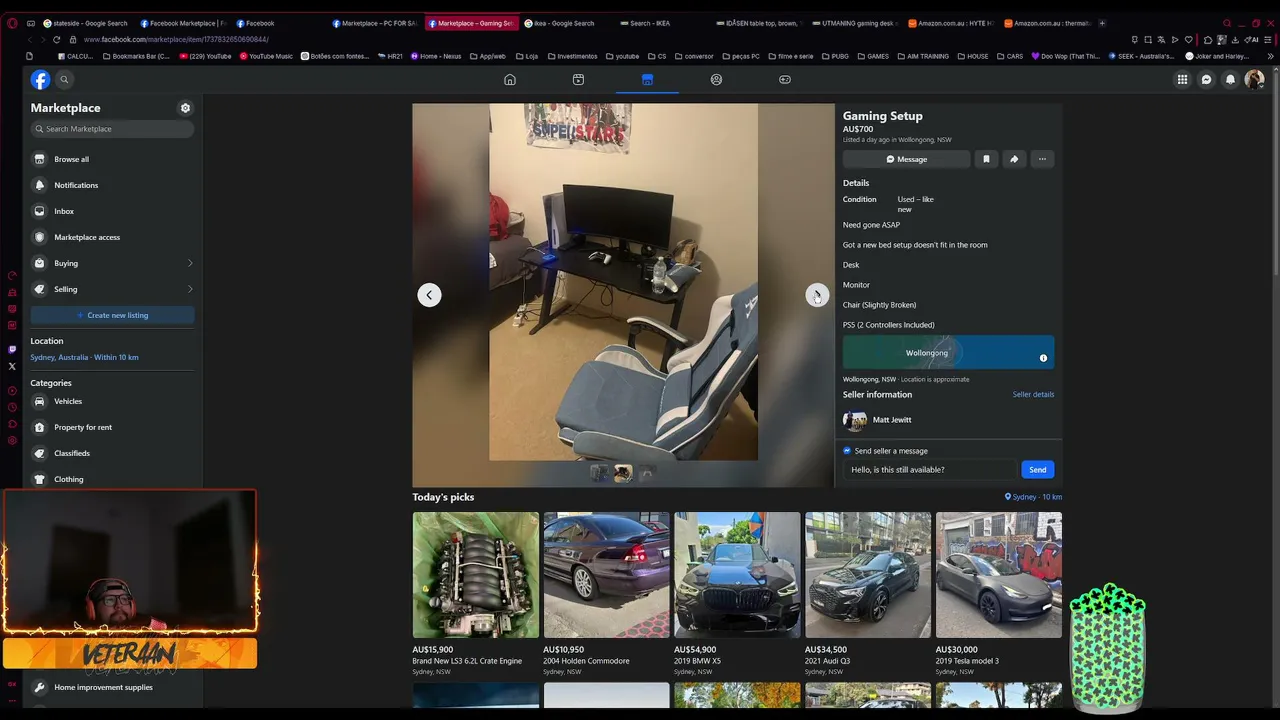Show the previous listing photo
This screenshot has width=1280, height=720.
(x=429, y=294)
